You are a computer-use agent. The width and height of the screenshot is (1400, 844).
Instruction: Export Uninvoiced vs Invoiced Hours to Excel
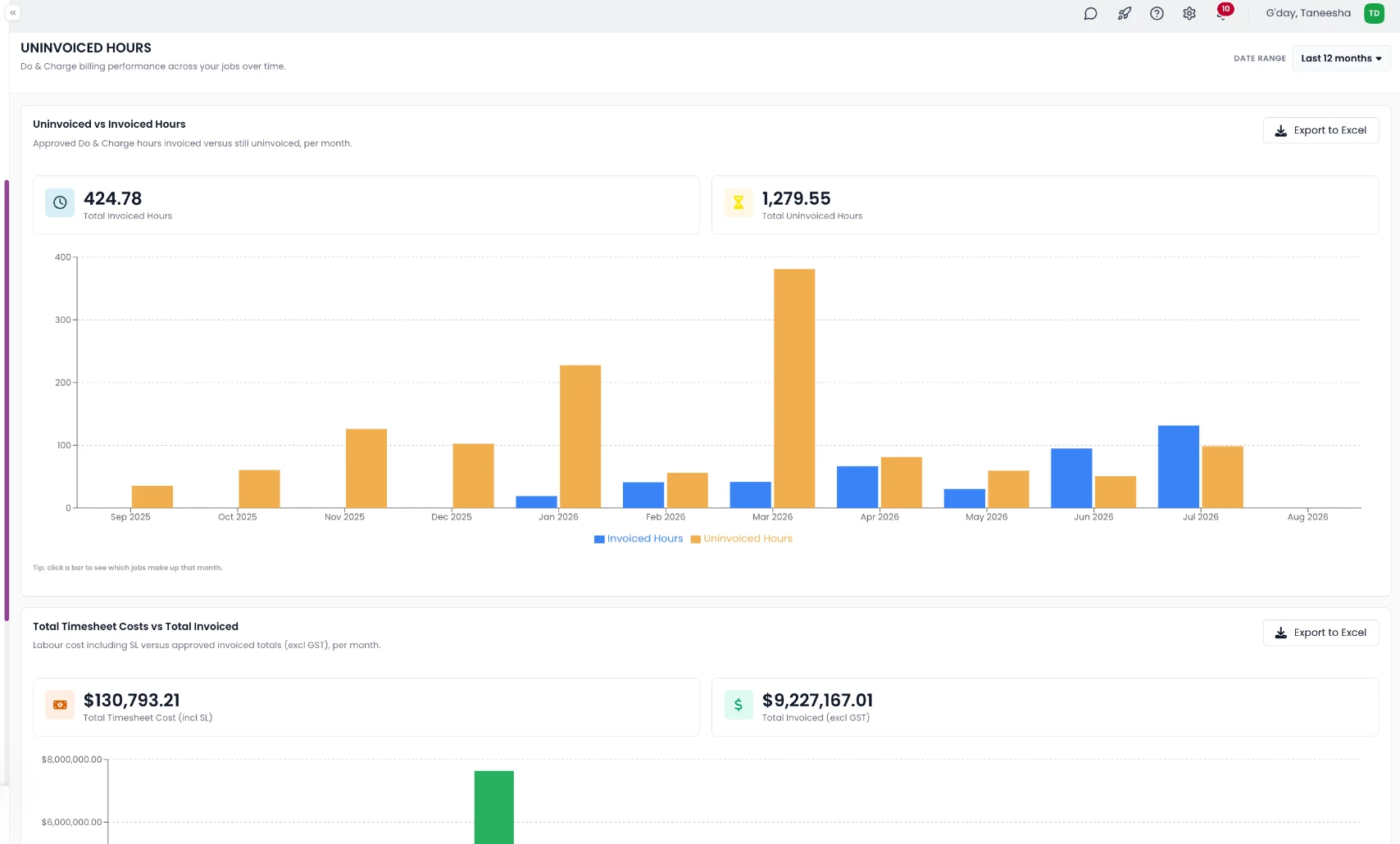point(1320,130)
